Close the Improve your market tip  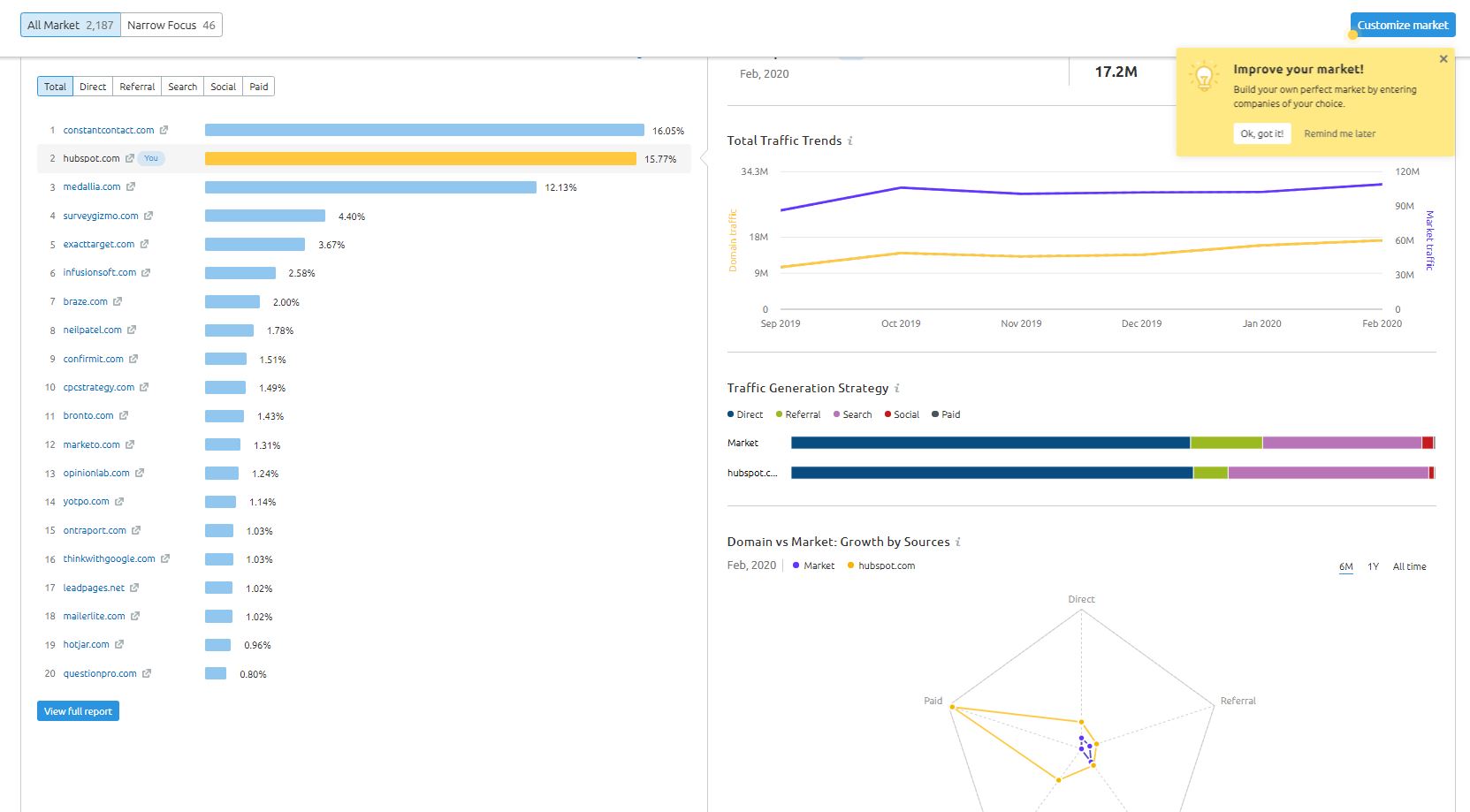[1443, 59]
